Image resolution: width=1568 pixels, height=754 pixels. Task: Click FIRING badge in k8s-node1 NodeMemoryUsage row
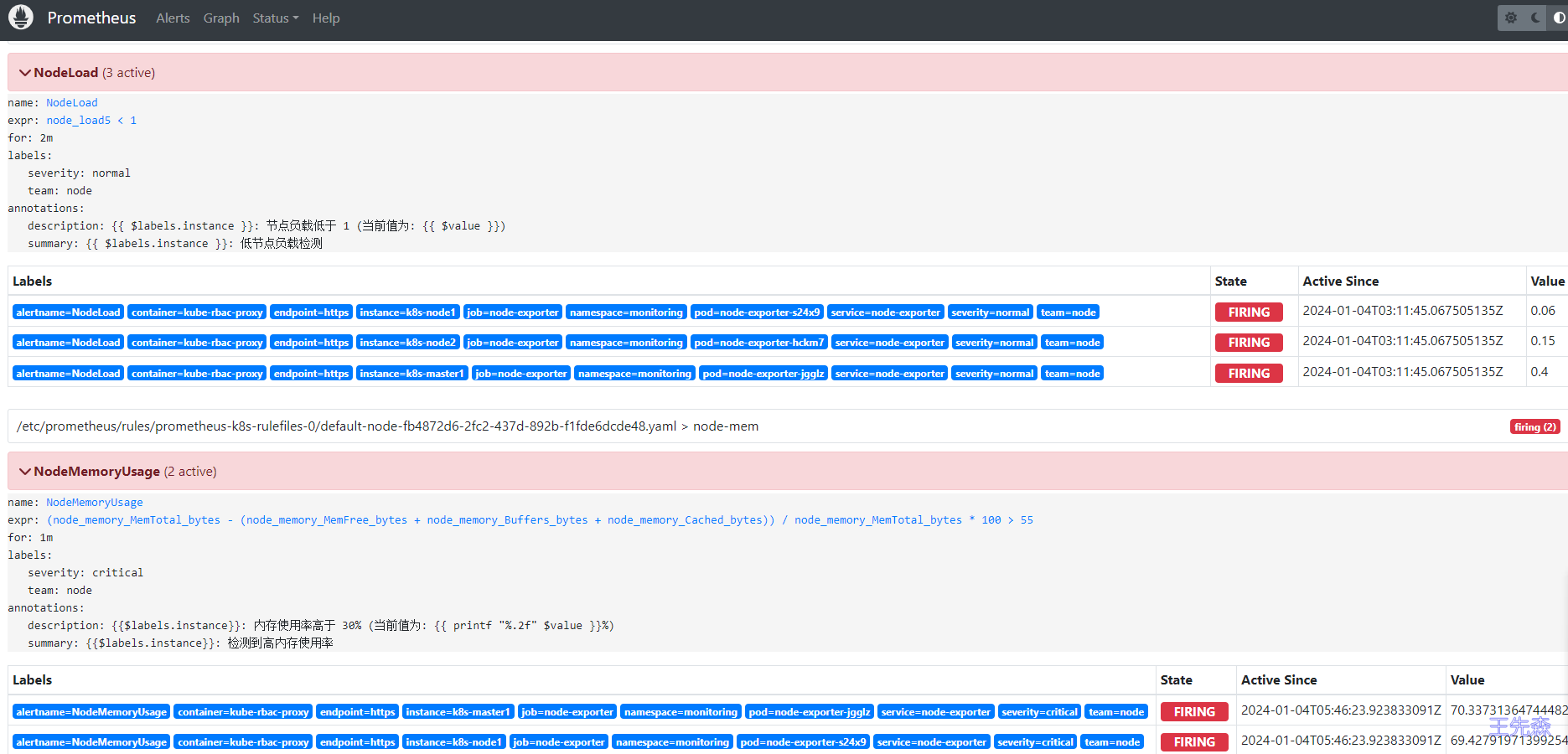point(1194,742)
